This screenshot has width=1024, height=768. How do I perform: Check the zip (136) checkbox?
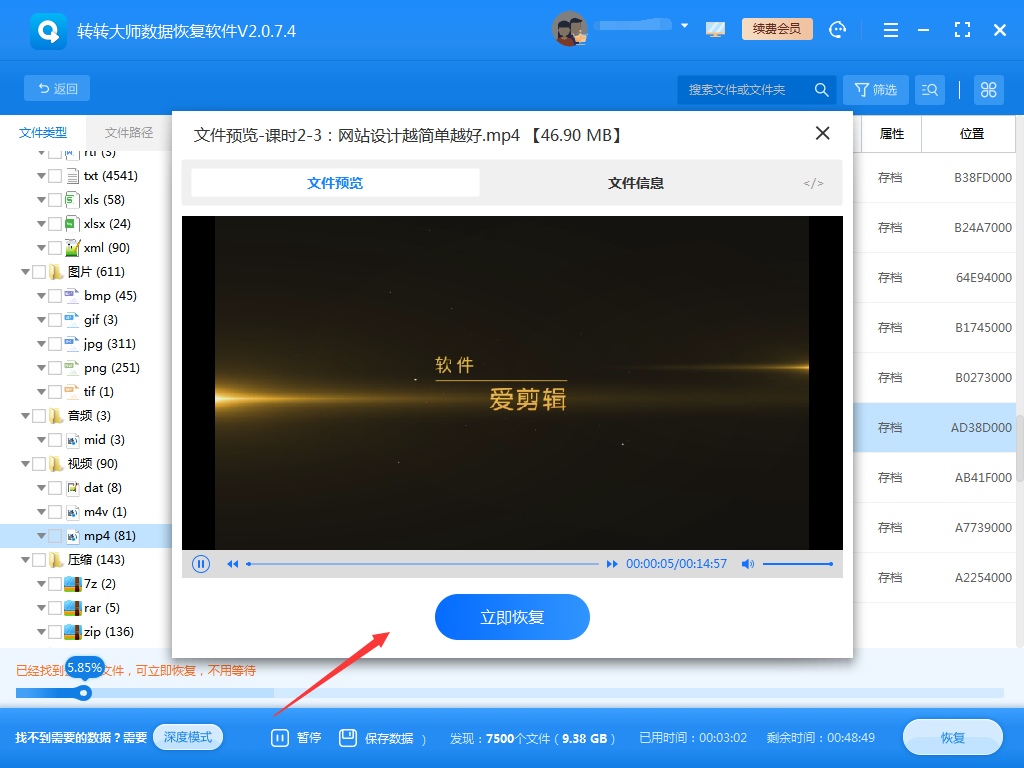tap(55, 632)
